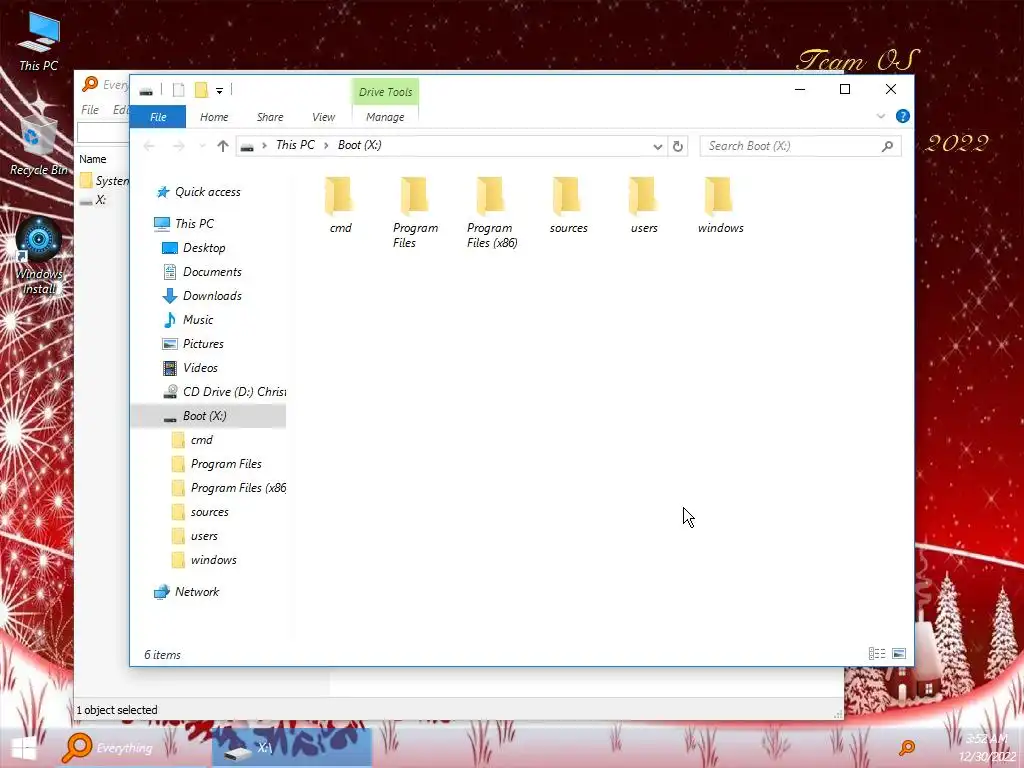Open the View ribbon tab
Viewport: 1024px width, 768px height.
coord(323,117)
